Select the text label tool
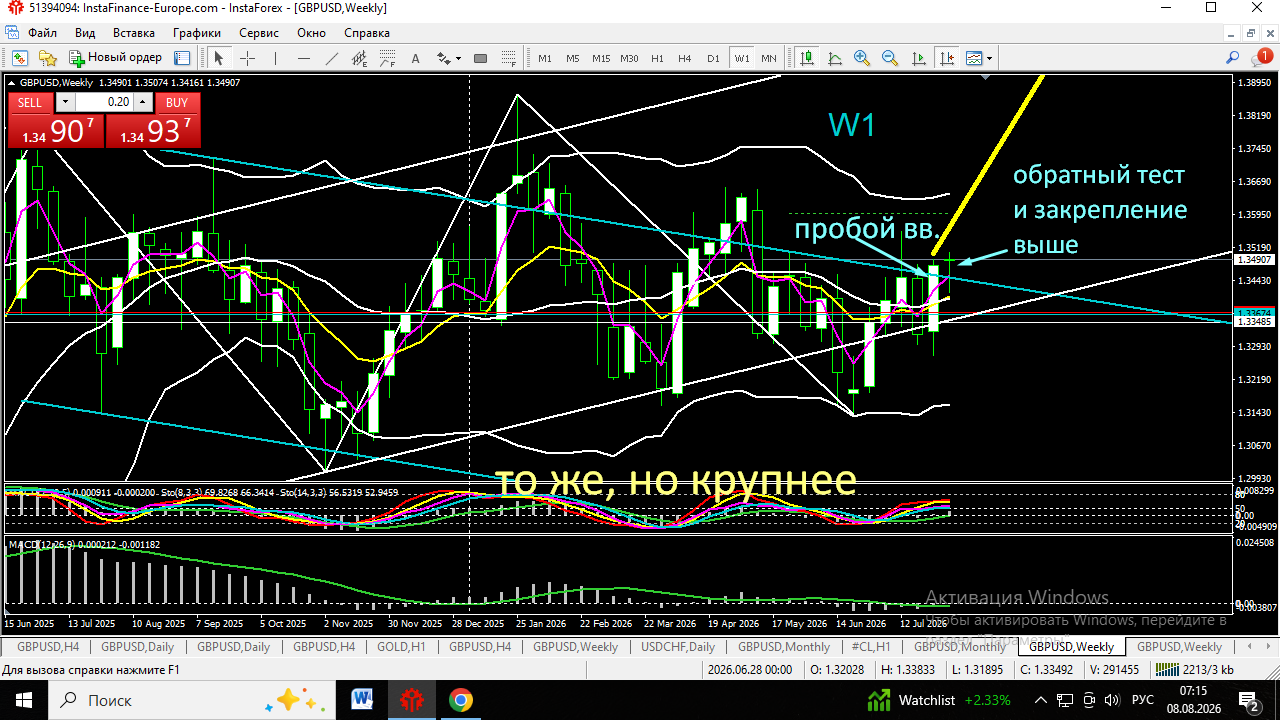 (415, 58)
